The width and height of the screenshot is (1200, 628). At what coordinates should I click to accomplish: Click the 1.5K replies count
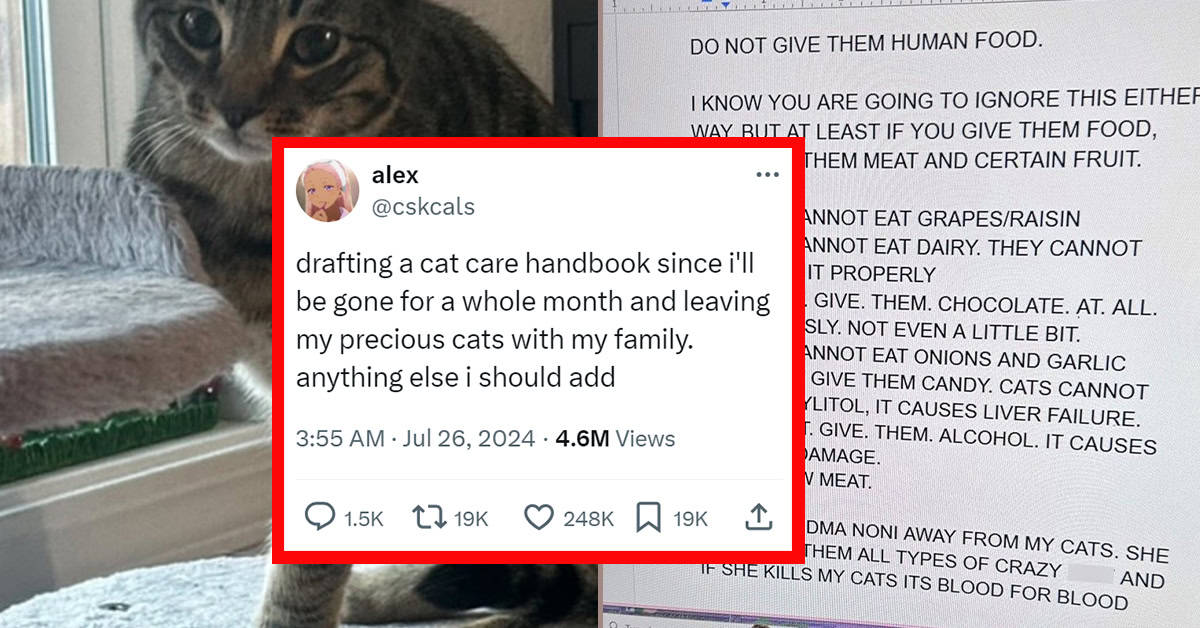pyautogui.click(x=363, y=518)
